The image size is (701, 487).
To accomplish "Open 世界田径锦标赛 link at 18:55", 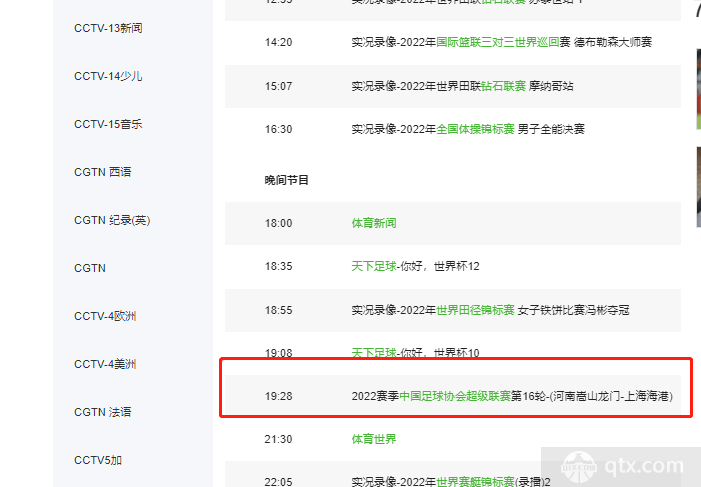I will (x=475, y=310).
